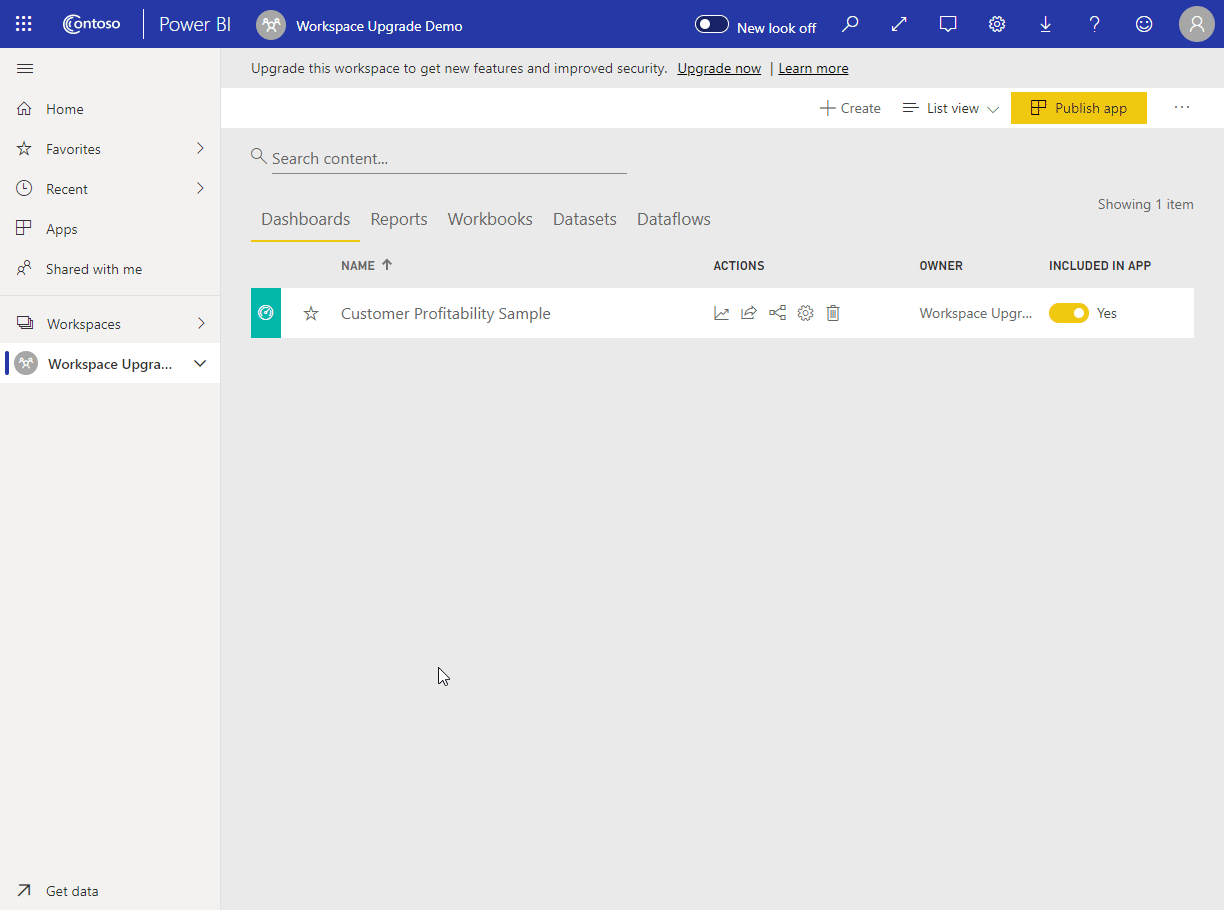Click the Contoso logo
1224x910 pixels.
tap(91, 24)
